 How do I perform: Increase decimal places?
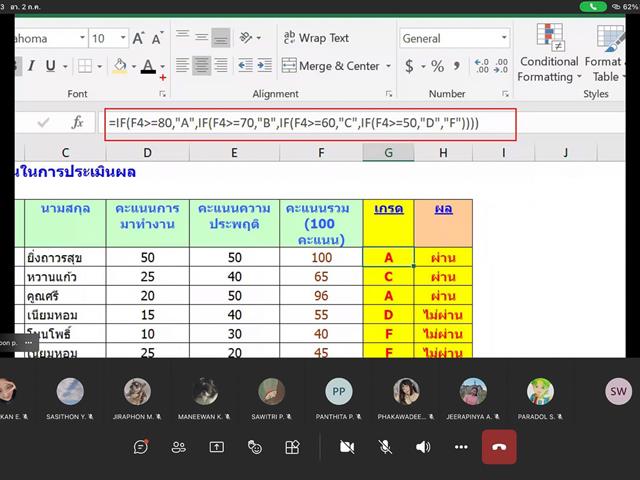coord(482,66)
